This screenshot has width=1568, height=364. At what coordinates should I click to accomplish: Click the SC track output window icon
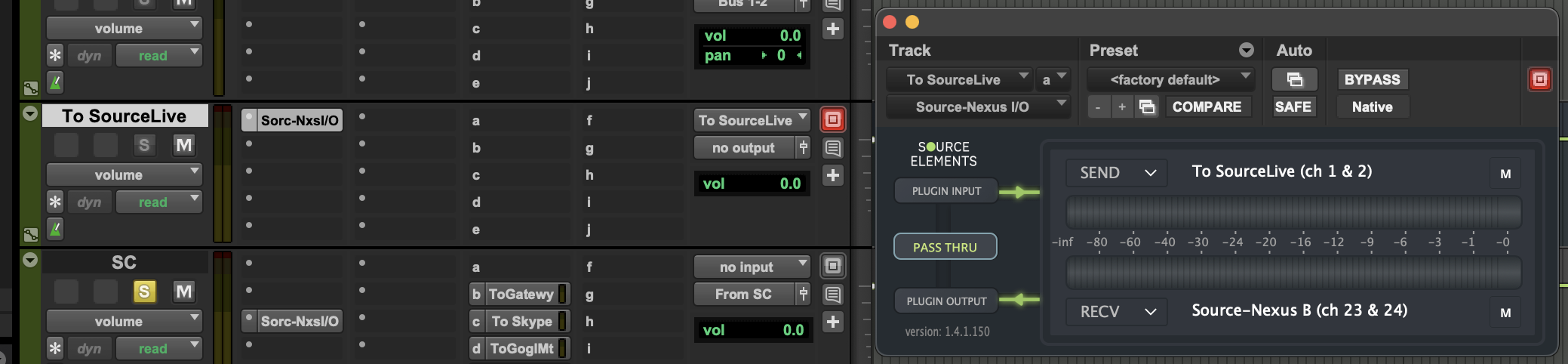pos(832,266)
